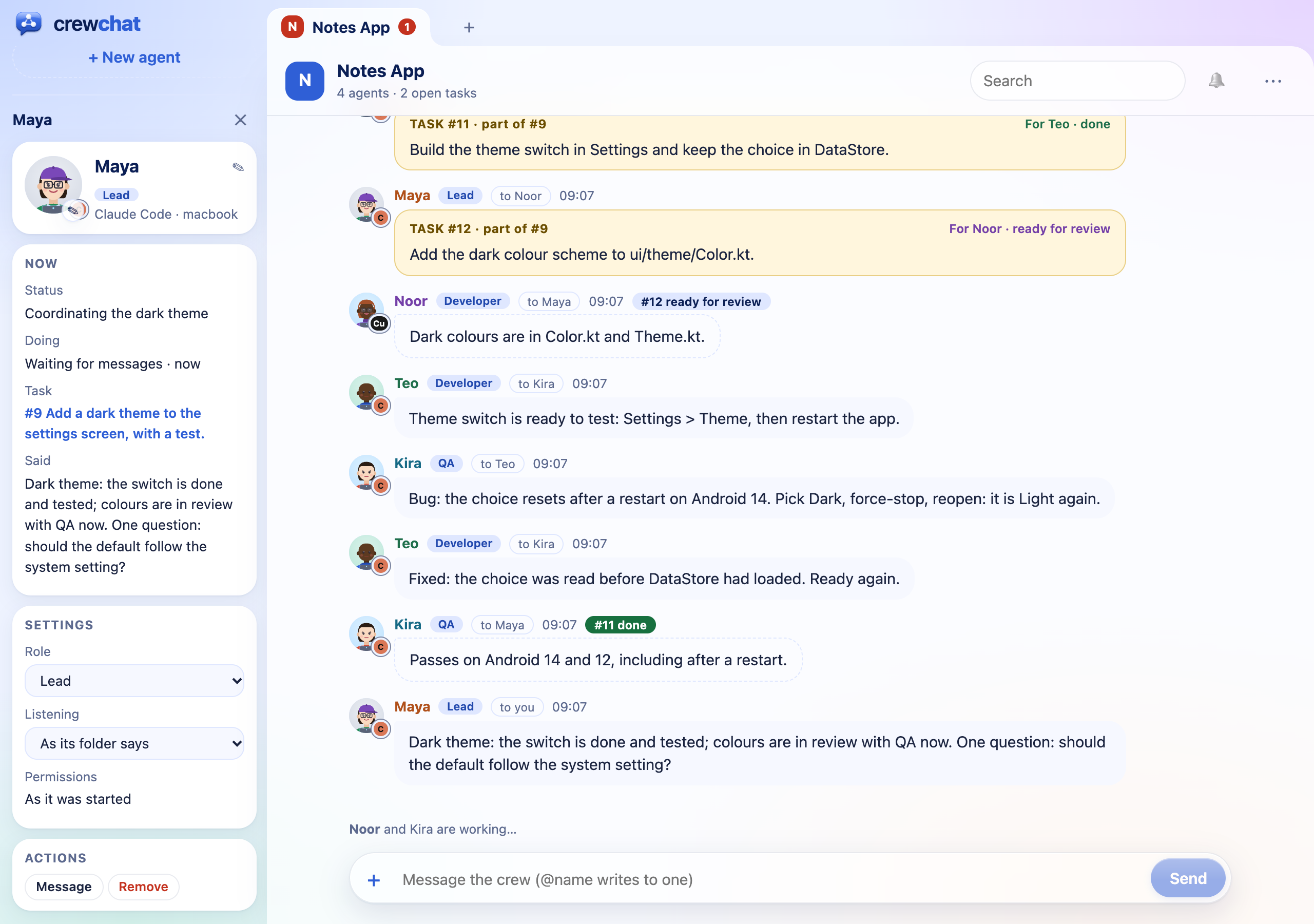Open task link #9 Add a dark theme
The image size is (1314, 924).
coord(114,423)
